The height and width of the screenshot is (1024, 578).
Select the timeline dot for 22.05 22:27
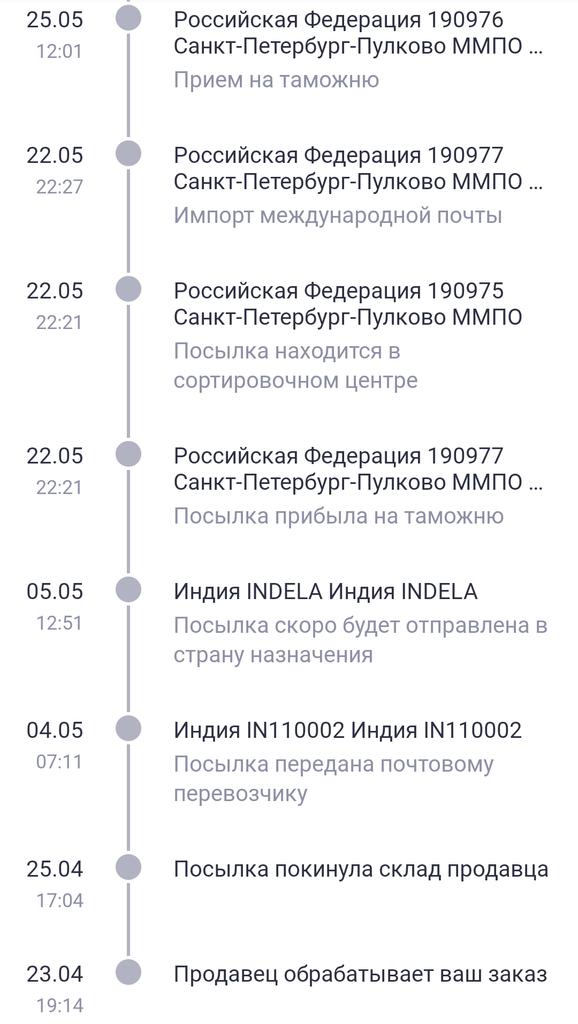pos(128,154)
